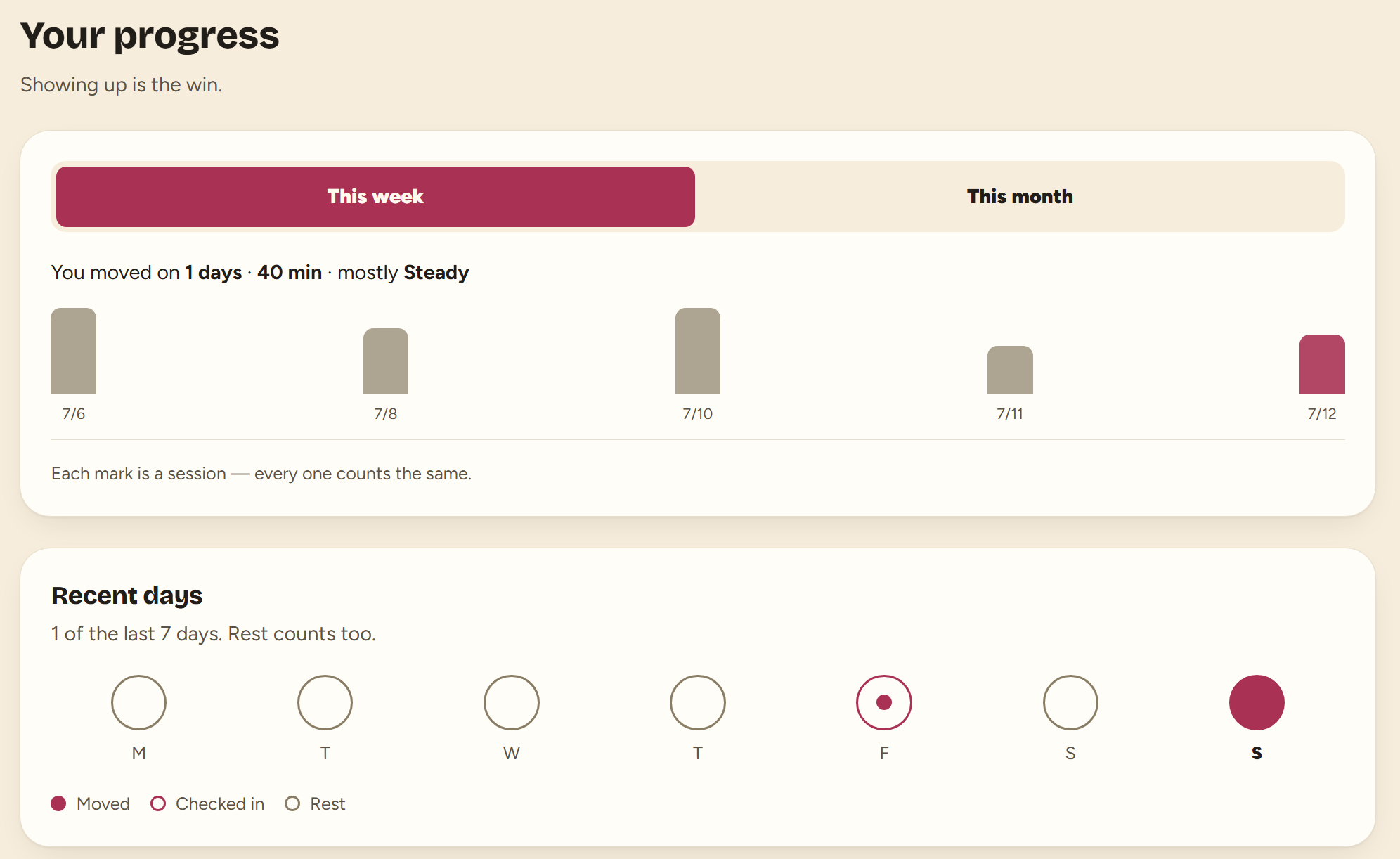
Task: Click the Thursday day circle
Action: pos(698,702)
